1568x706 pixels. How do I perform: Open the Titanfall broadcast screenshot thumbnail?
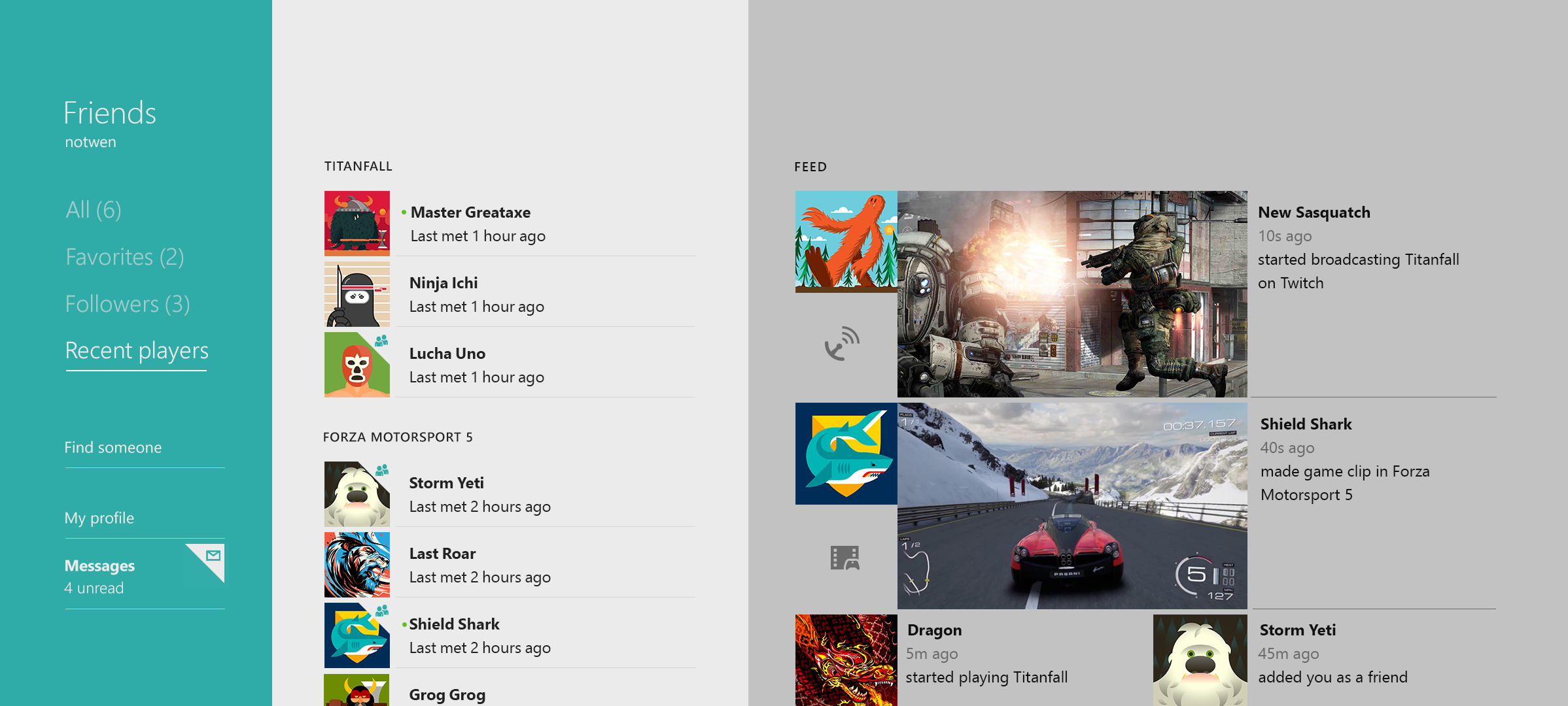1072,294
